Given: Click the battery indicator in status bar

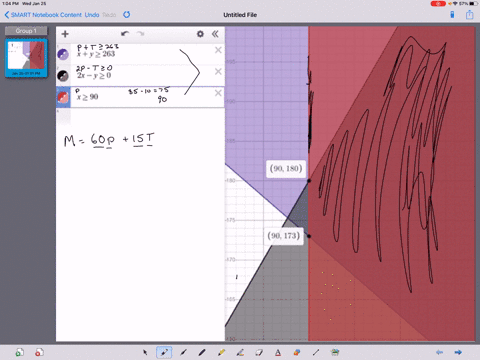Looking at the screenshot, I should (x=474, y=4).
